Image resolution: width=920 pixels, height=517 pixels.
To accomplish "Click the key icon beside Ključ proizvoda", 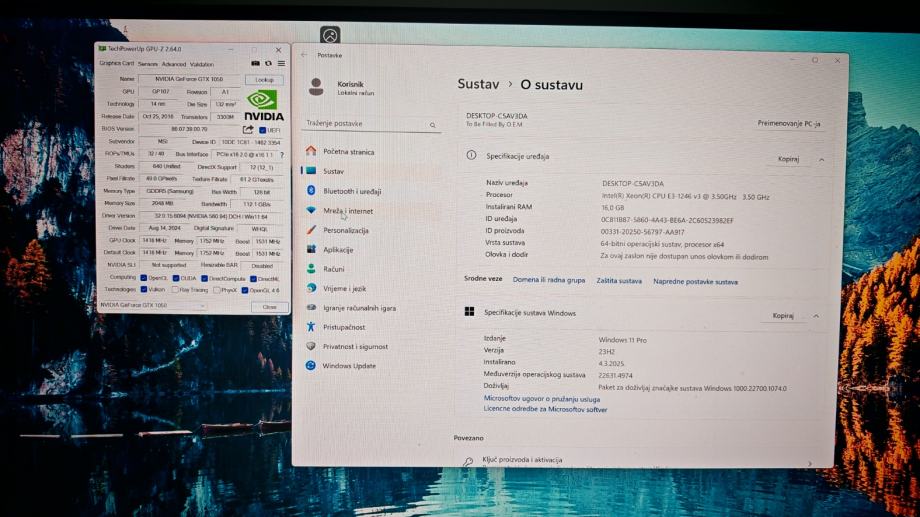I will click(468, 462).
